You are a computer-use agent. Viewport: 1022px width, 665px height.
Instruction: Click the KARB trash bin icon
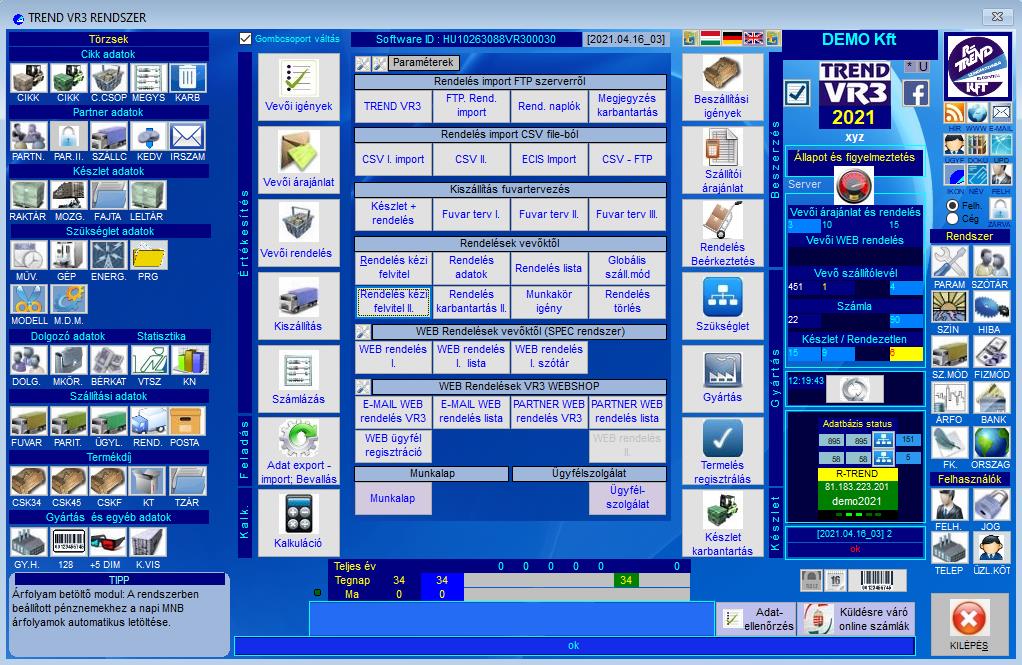point(188,78)
